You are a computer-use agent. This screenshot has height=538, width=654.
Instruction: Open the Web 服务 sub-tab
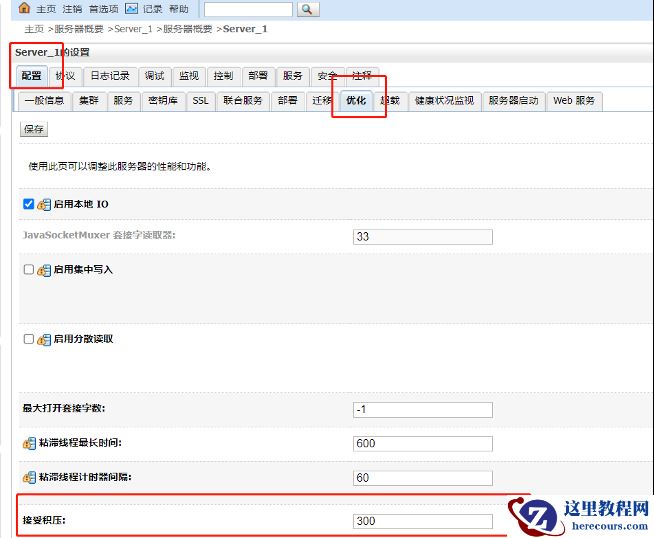tap(574, 101)
